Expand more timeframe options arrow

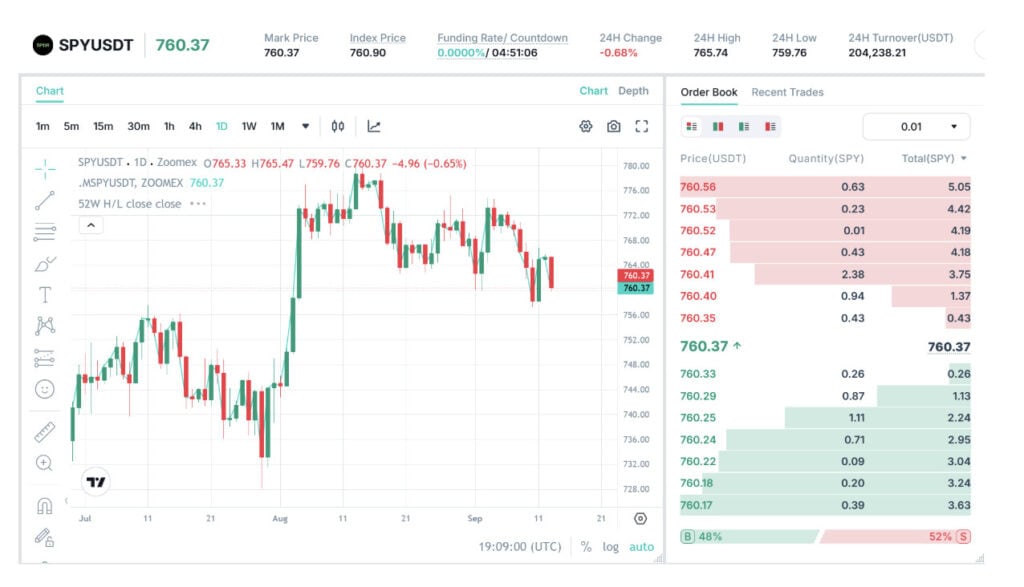coord(305,126)
